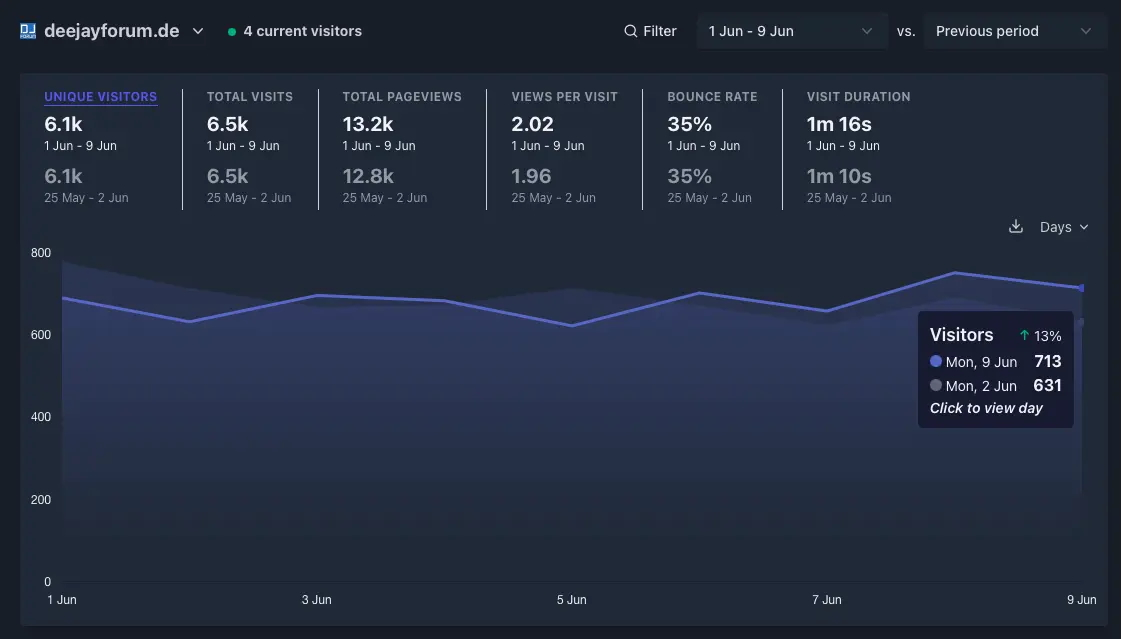The image size is (1121, 639).
Task: Click the Click to view day tooltip text
Action: point(986,408)
